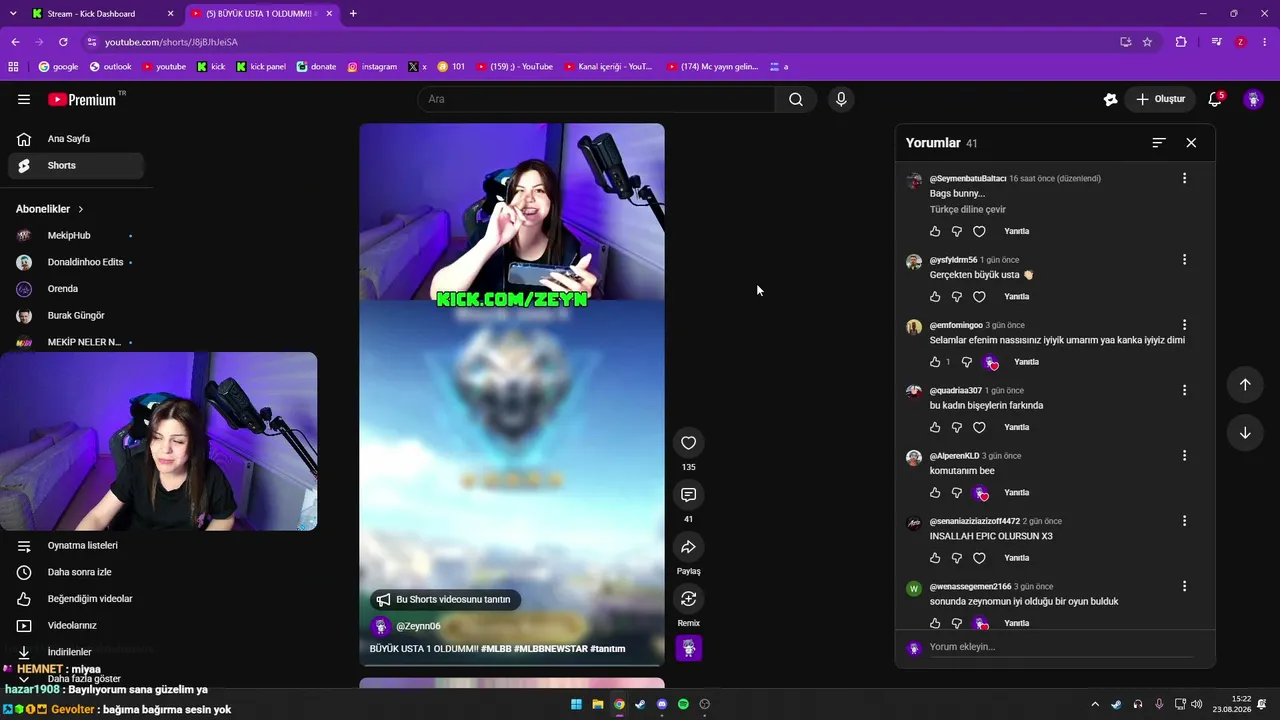Open the comment sort options

[1159, 143]
